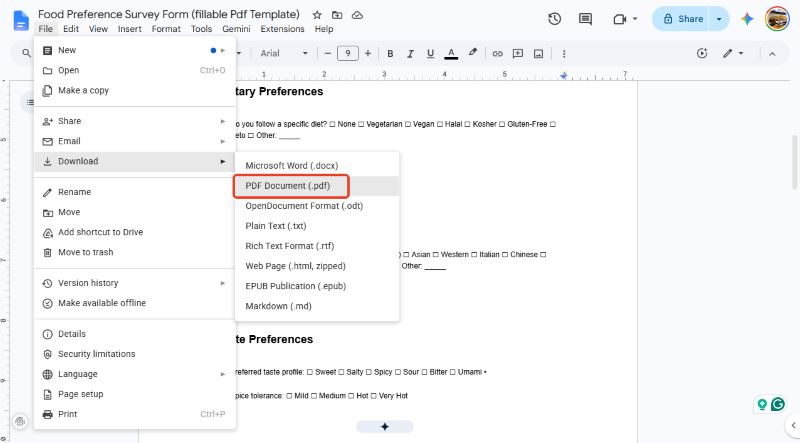Open the Gemini menu
Image resolution: width=800 pixels, height=443 pixels.
tap(236, 29)
